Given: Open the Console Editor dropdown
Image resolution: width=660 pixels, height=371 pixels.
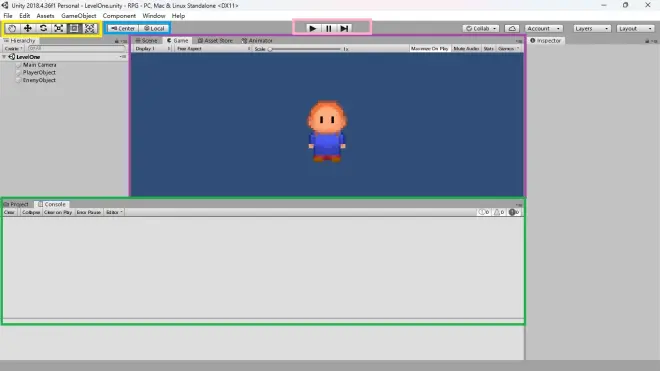Looking at the screenshot, I should point(114,212).
